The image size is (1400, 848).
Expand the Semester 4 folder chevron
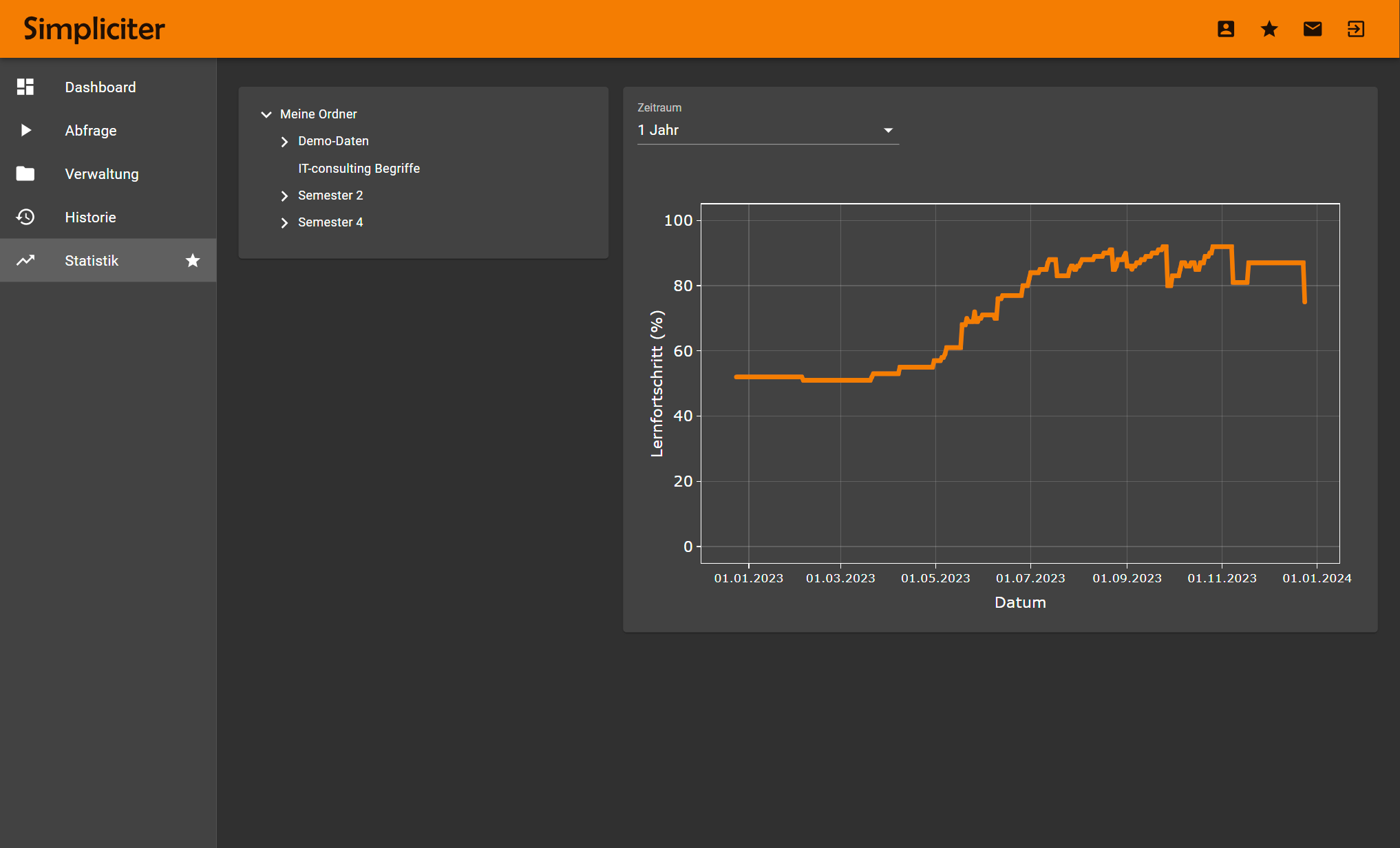[284, 223]
